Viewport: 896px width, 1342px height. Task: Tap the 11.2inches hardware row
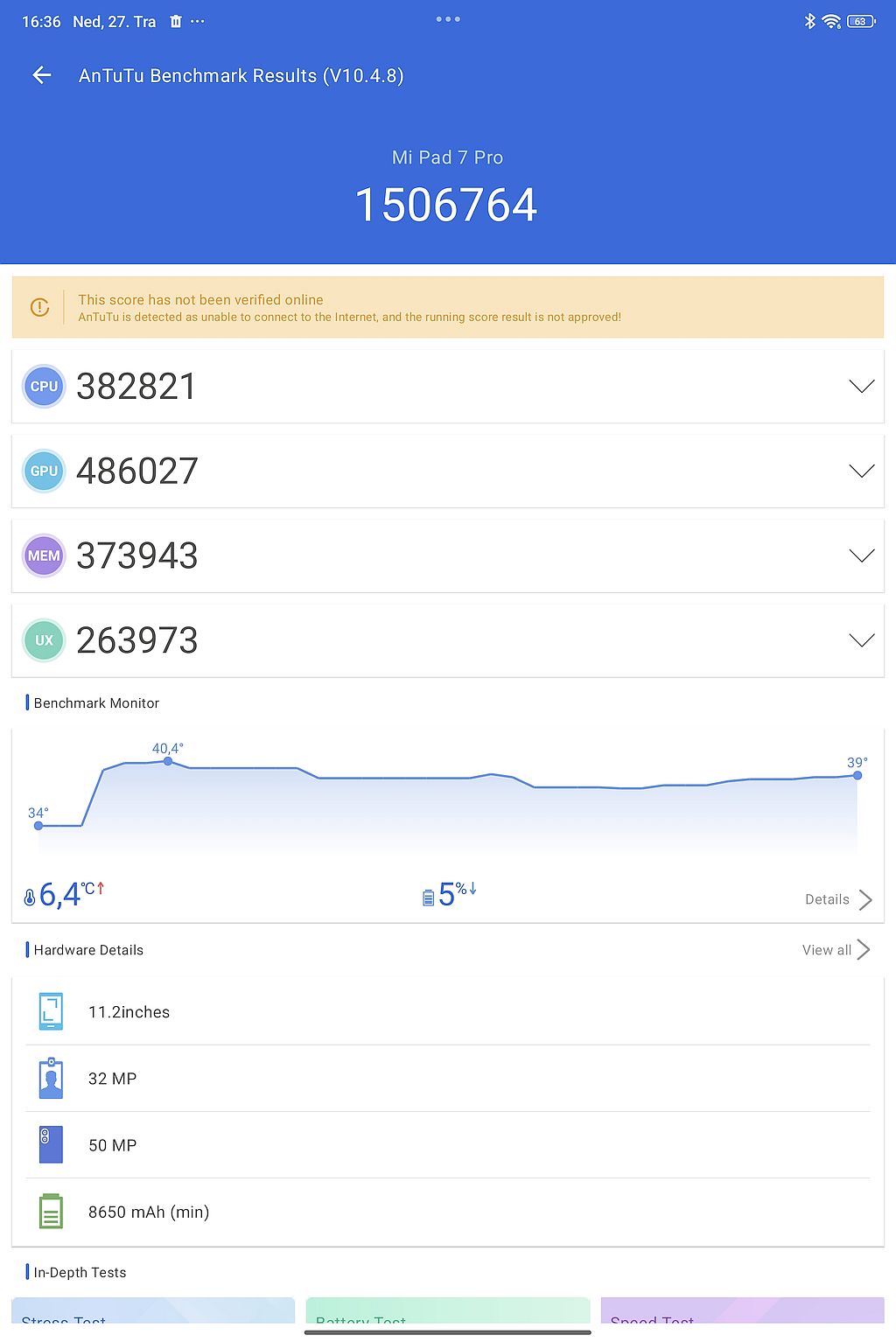tap(448, 1011)
